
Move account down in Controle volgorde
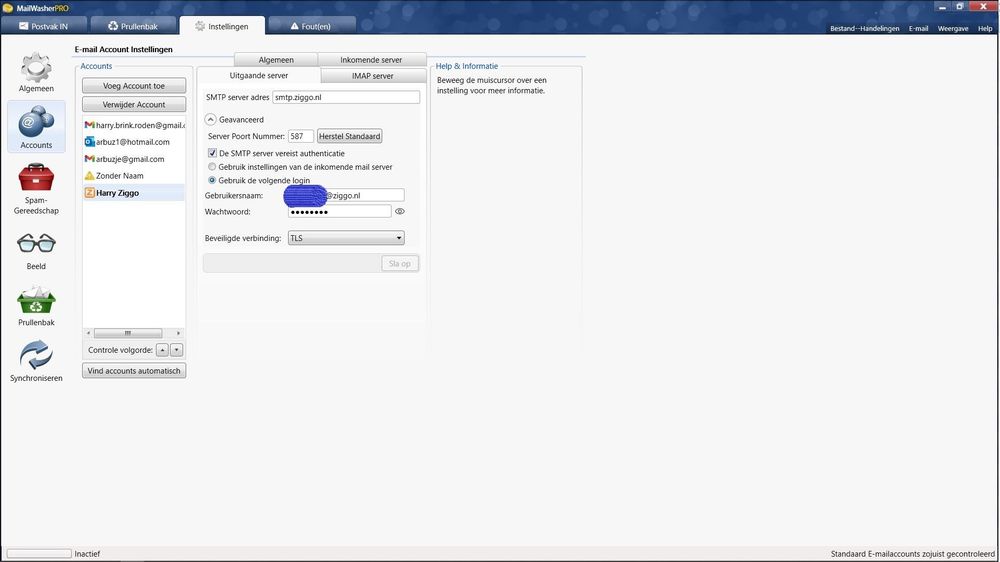(177, 350)
